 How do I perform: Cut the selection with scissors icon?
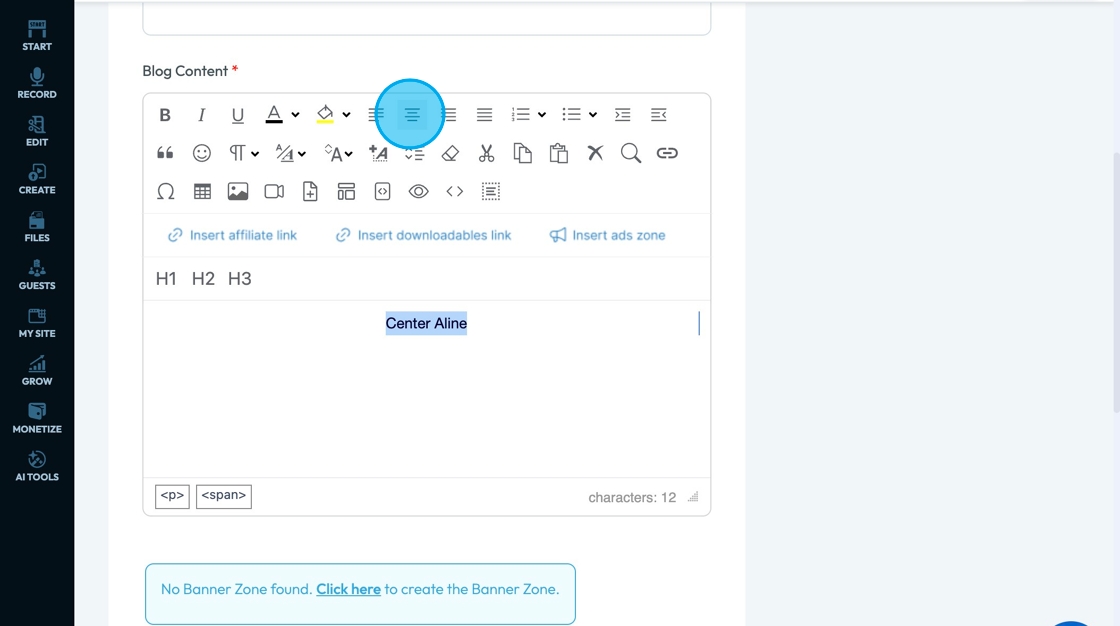[x=486, y=153]
